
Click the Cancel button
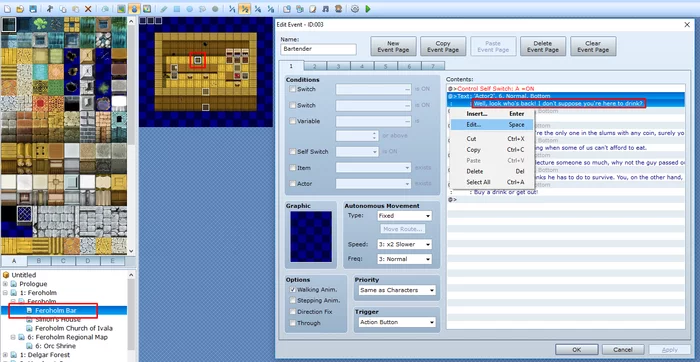(x=623, y=350)
